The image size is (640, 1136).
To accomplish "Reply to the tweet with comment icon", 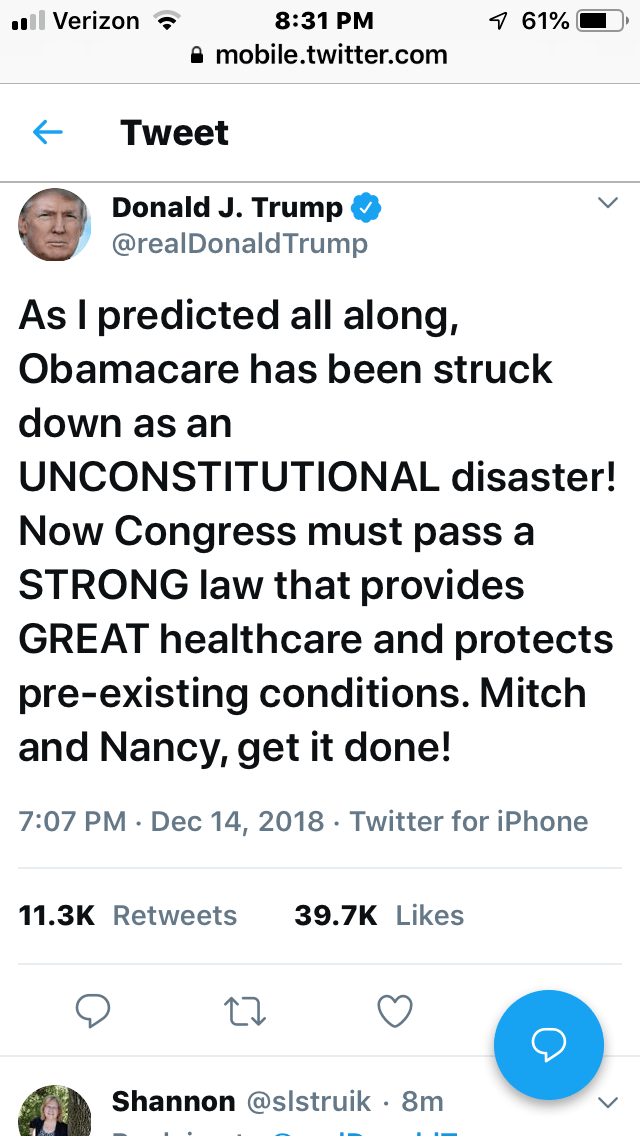I will (x=93, y=1011).
